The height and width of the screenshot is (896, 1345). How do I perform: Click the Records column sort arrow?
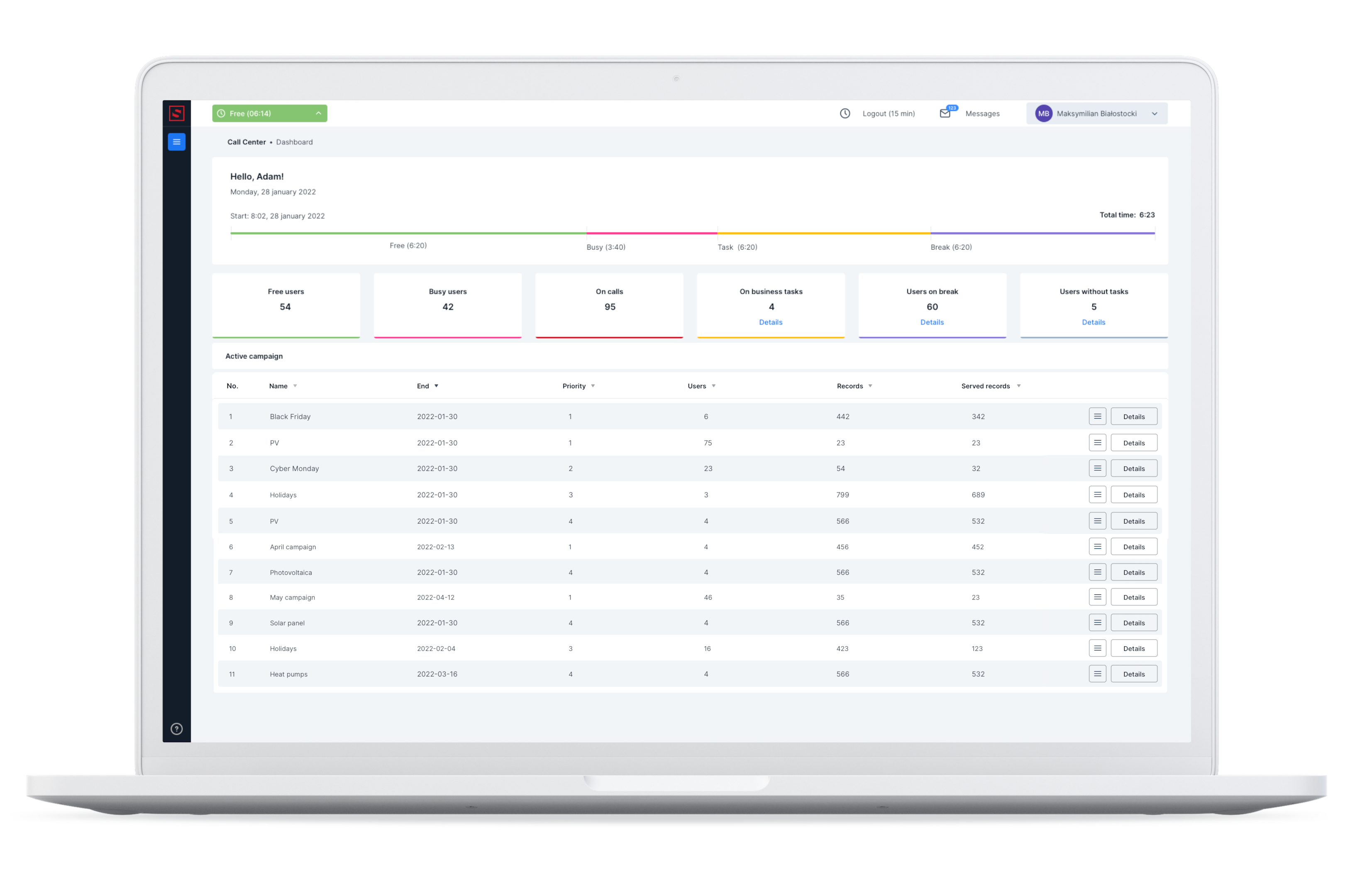click(871, 386)
